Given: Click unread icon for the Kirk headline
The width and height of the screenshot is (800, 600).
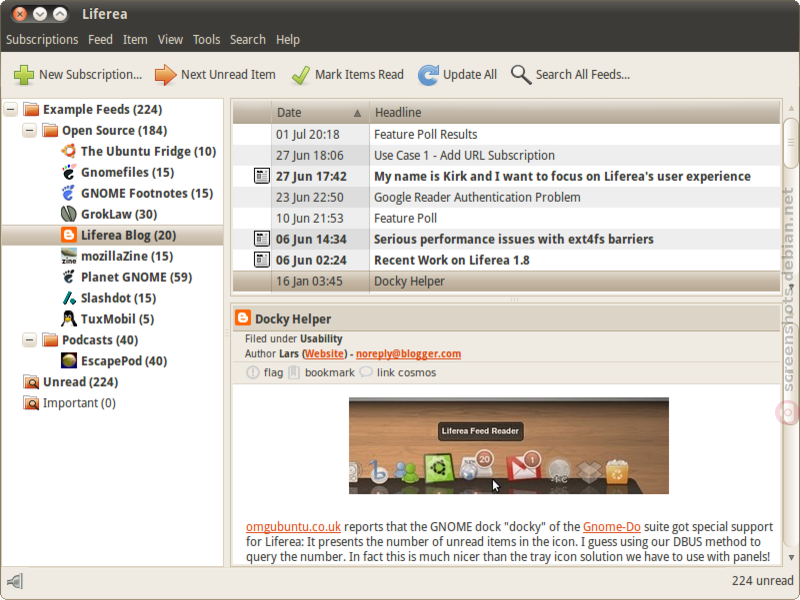Looking at the screenshot, I should pos(262,176).
